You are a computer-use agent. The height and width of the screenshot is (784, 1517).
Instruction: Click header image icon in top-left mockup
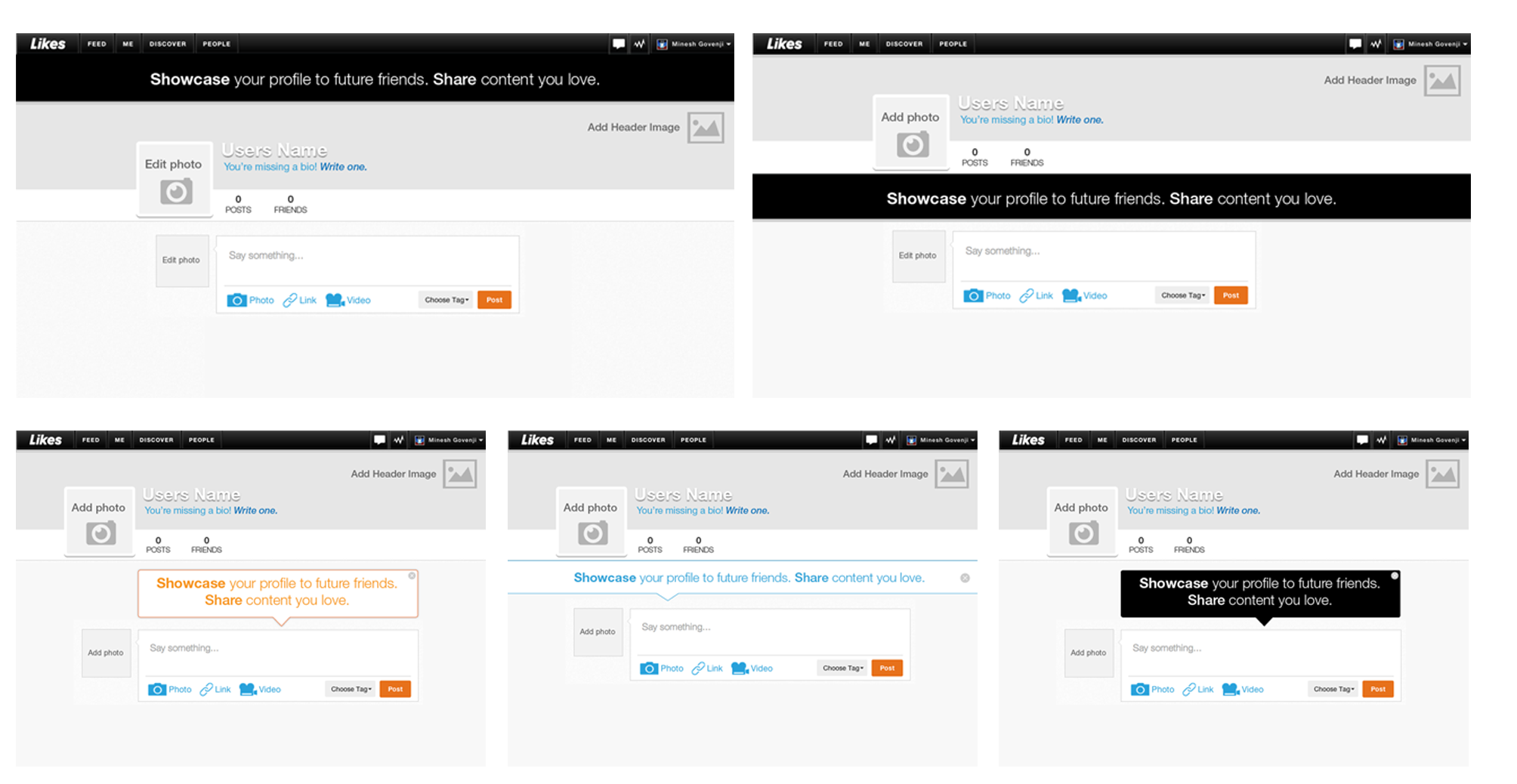coord(706,128)
